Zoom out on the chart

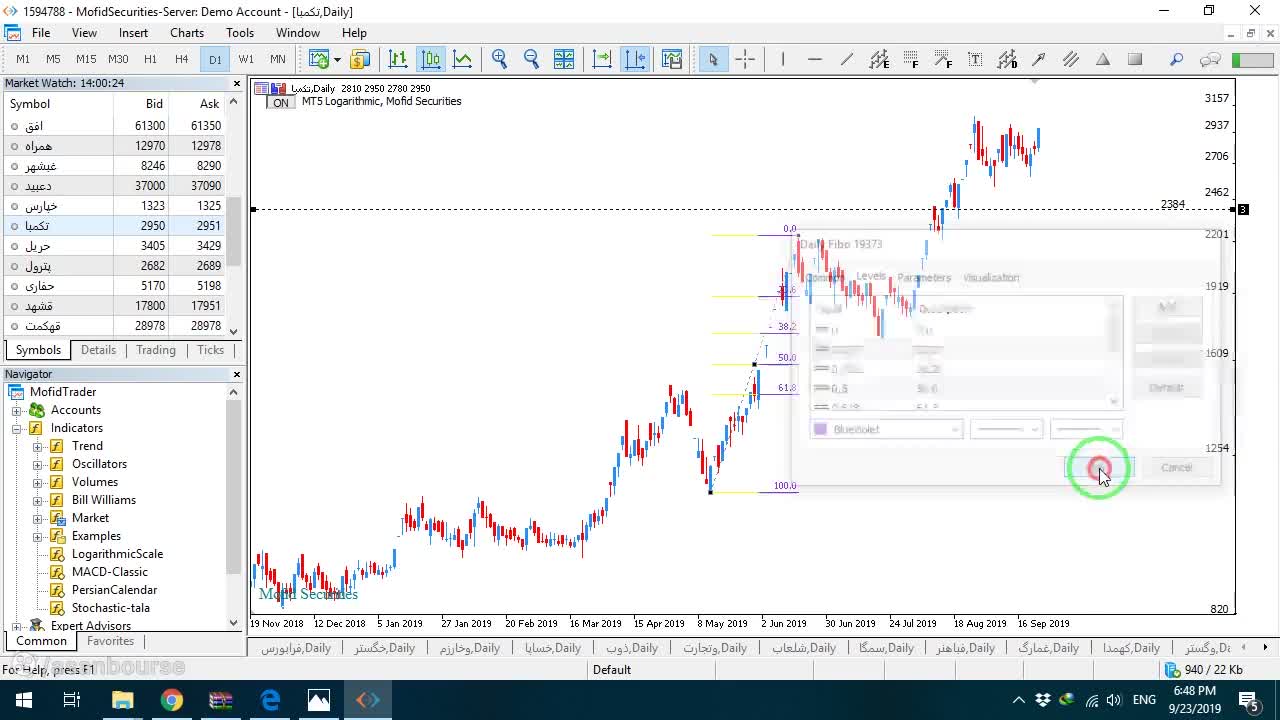point(531,59)
